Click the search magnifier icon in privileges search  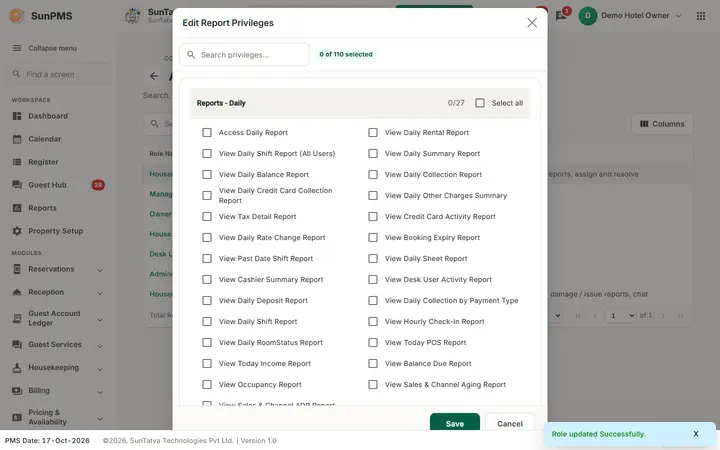tap(191, 55)
